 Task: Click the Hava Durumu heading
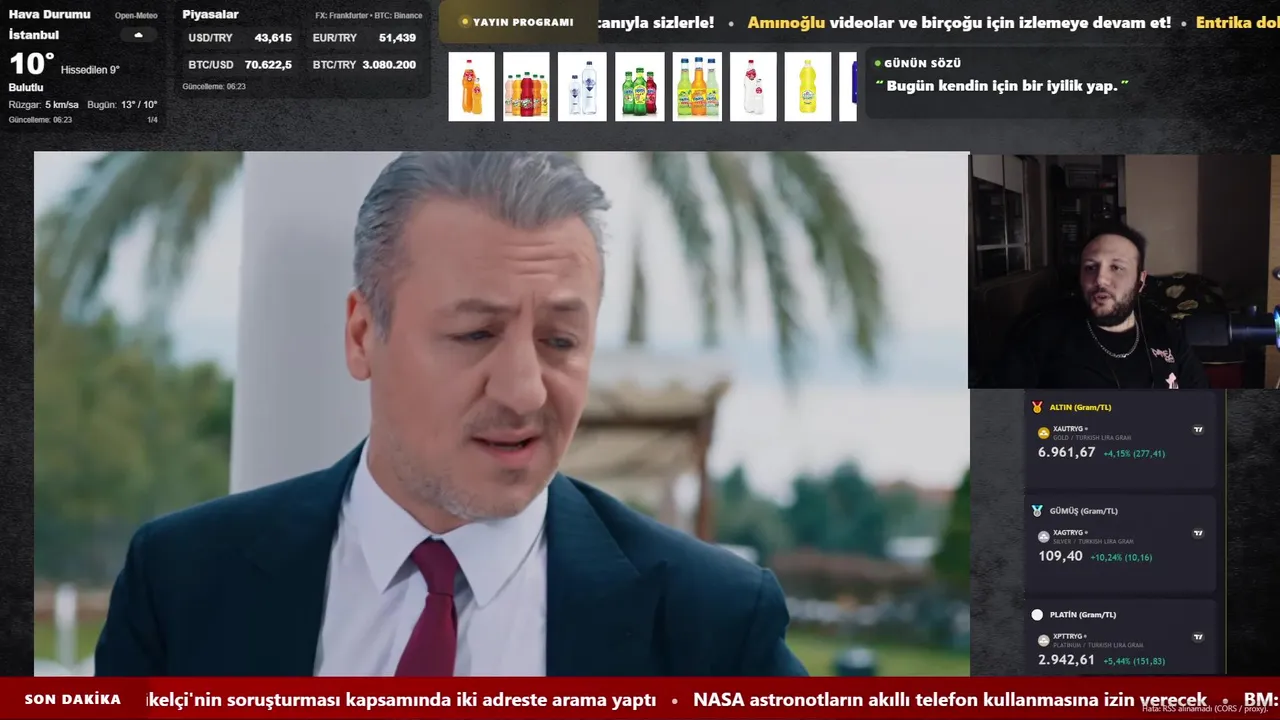[49, 15]
